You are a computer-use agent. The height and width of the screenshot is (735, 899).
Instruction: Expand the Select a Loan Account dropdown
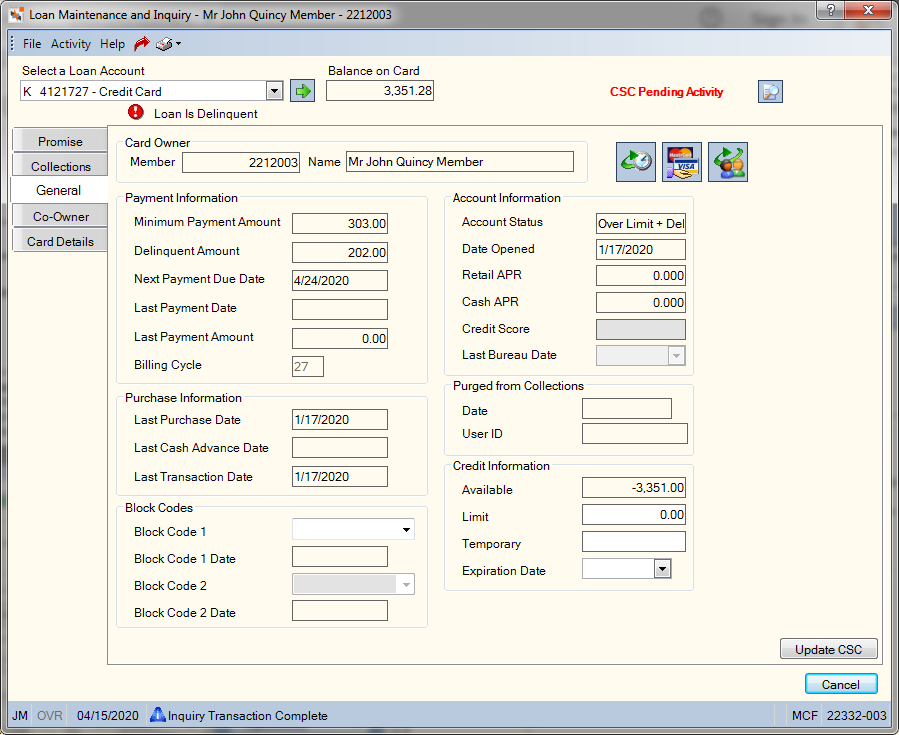(275, 91)
